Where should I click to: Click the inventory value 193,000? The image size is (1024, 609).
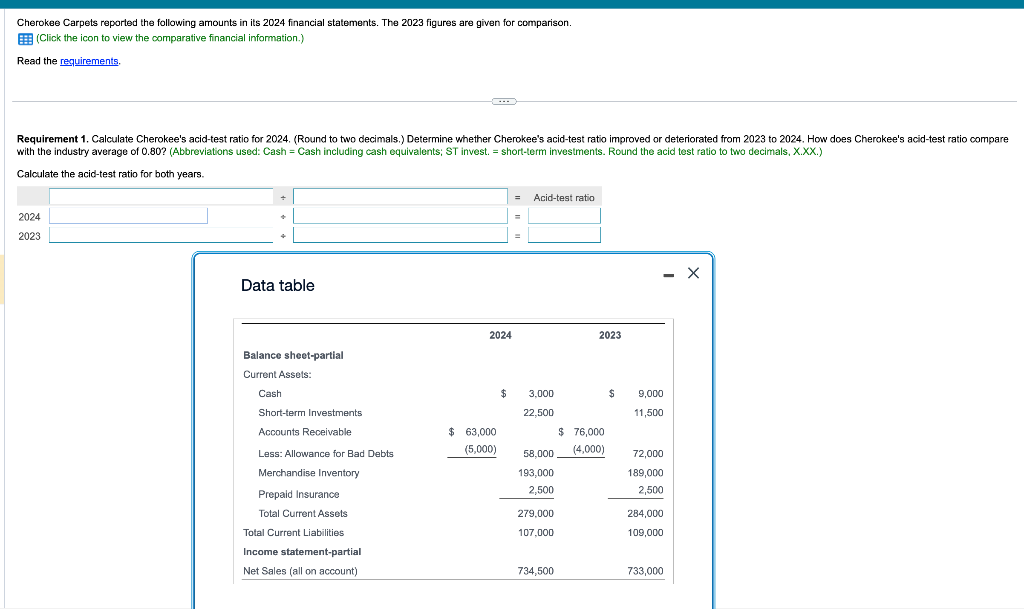pyautogui.click(x=536, y=473)
